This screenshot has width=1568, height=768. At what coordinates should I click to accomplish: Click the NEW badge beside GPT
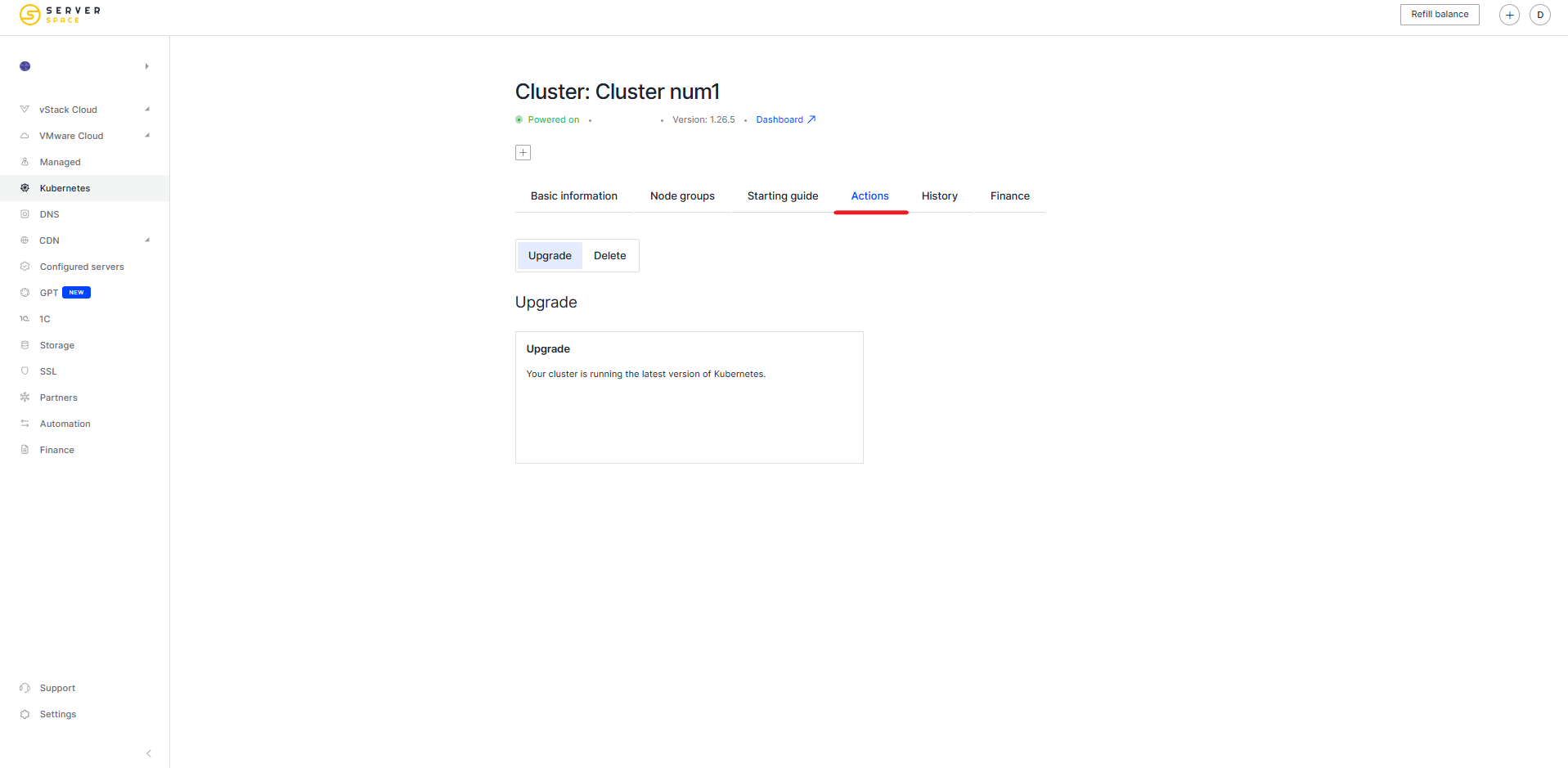pos(76,293)
